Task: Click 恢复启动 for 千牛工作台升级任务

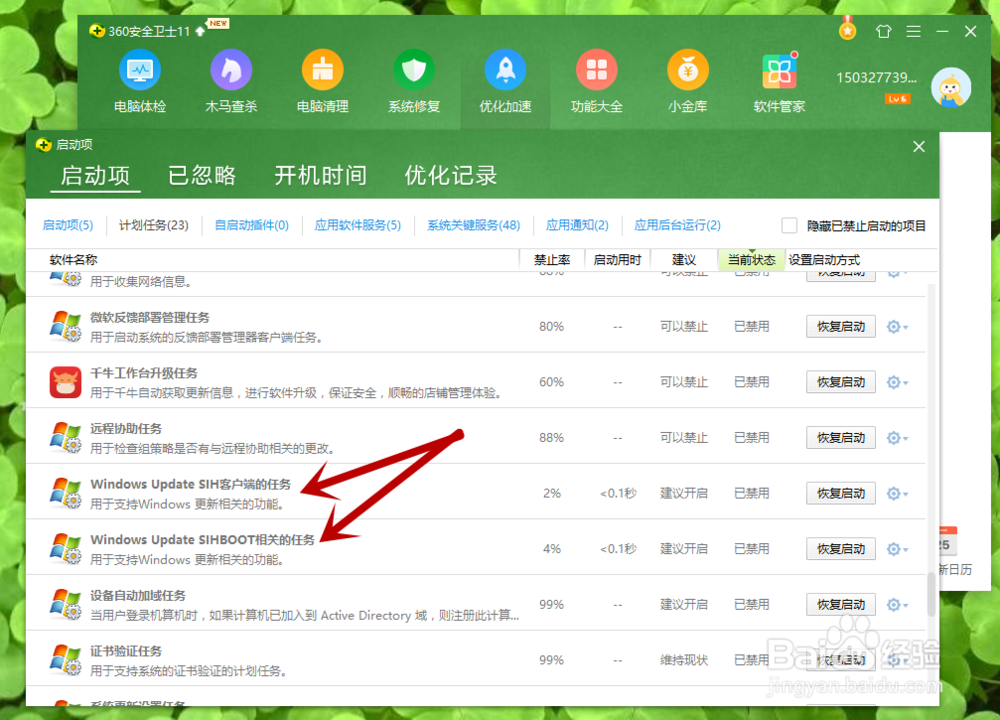Action: (841, 382)
